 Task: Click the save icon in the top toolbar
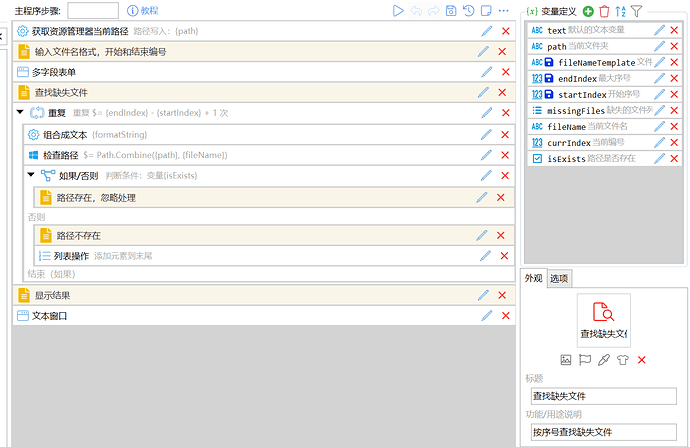[452, 10]
